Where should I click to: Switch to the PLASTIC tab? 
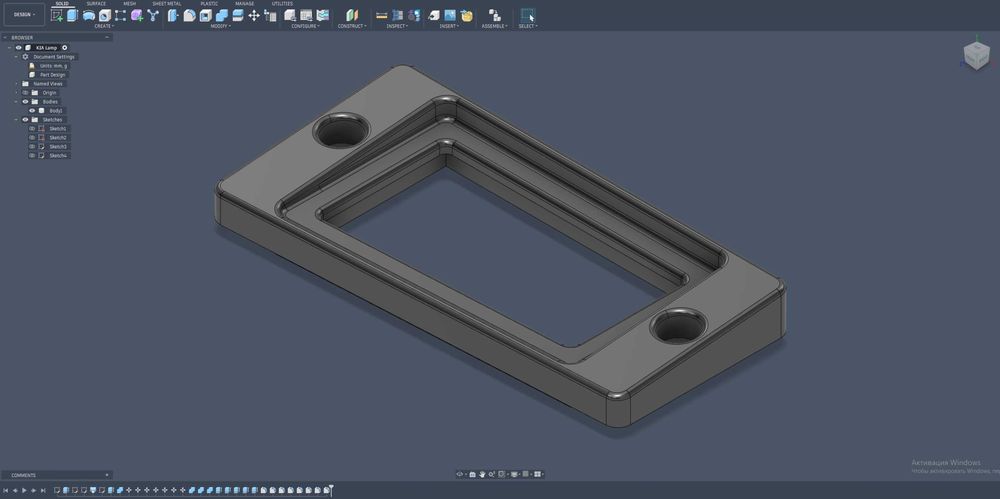[x=209, y=3]
